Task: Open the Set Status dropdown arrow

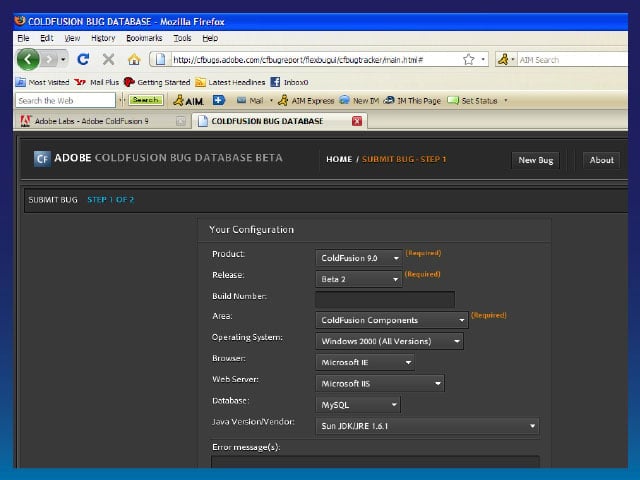Action: [506, 100]
